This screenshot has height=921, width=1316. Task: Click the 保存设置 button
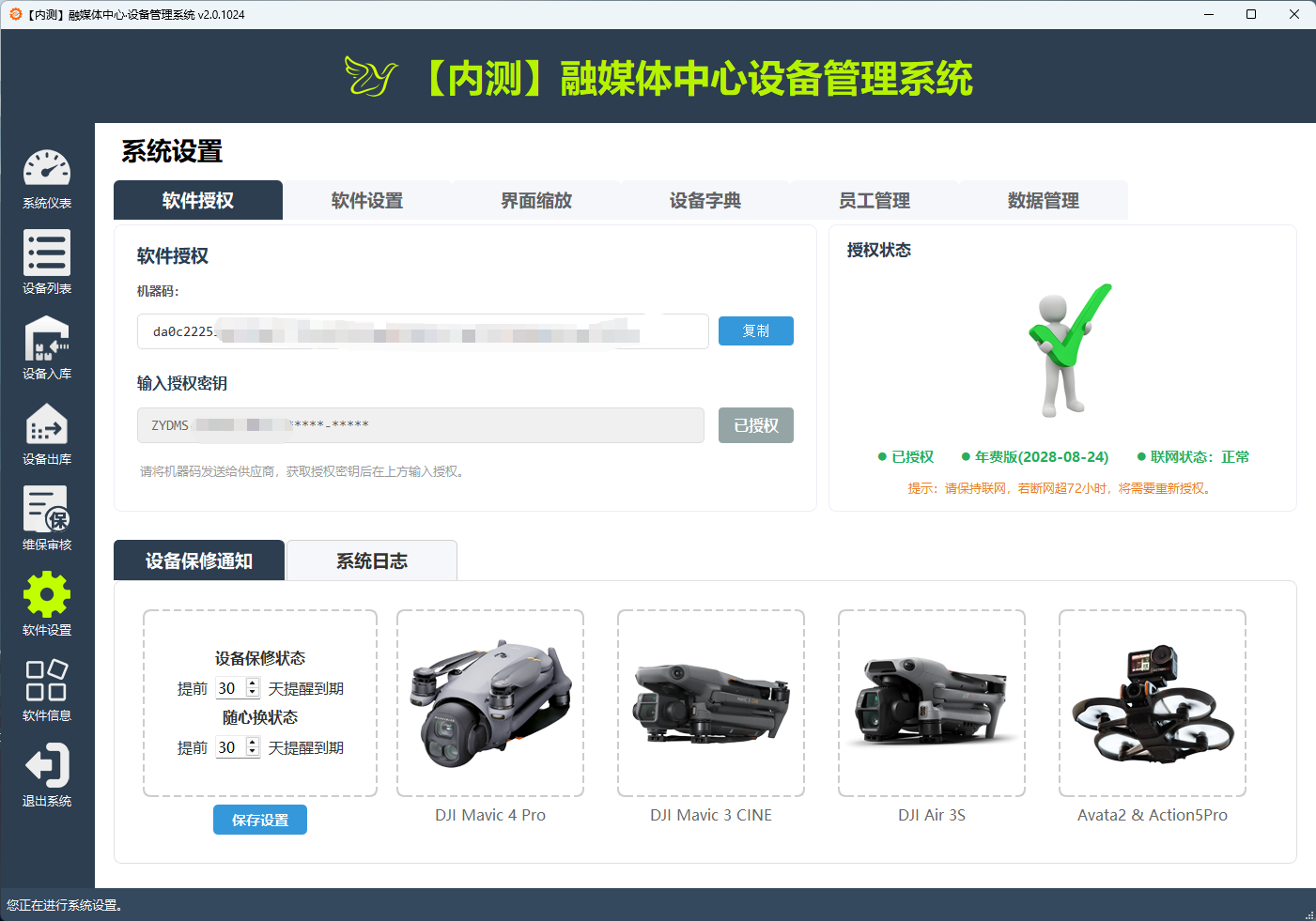pyautogui.click(x=260, y=820)
